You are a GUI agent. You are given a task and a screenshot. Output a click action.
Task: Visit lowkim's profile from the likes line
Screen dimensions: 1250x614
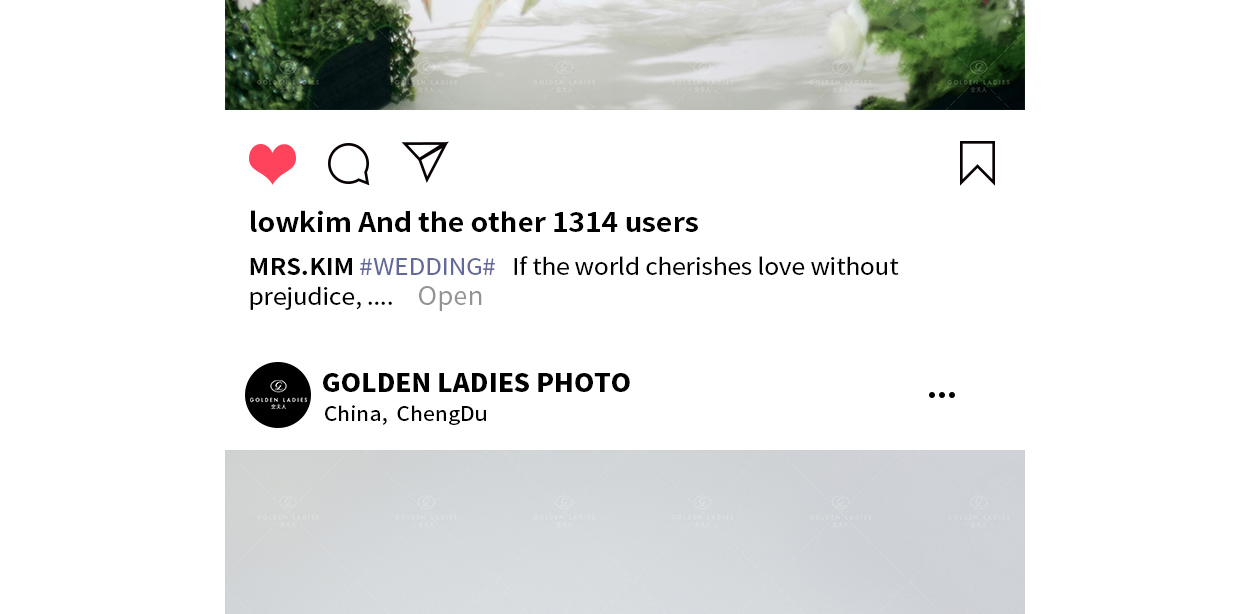pyautogui.click(x=300, y=222)
